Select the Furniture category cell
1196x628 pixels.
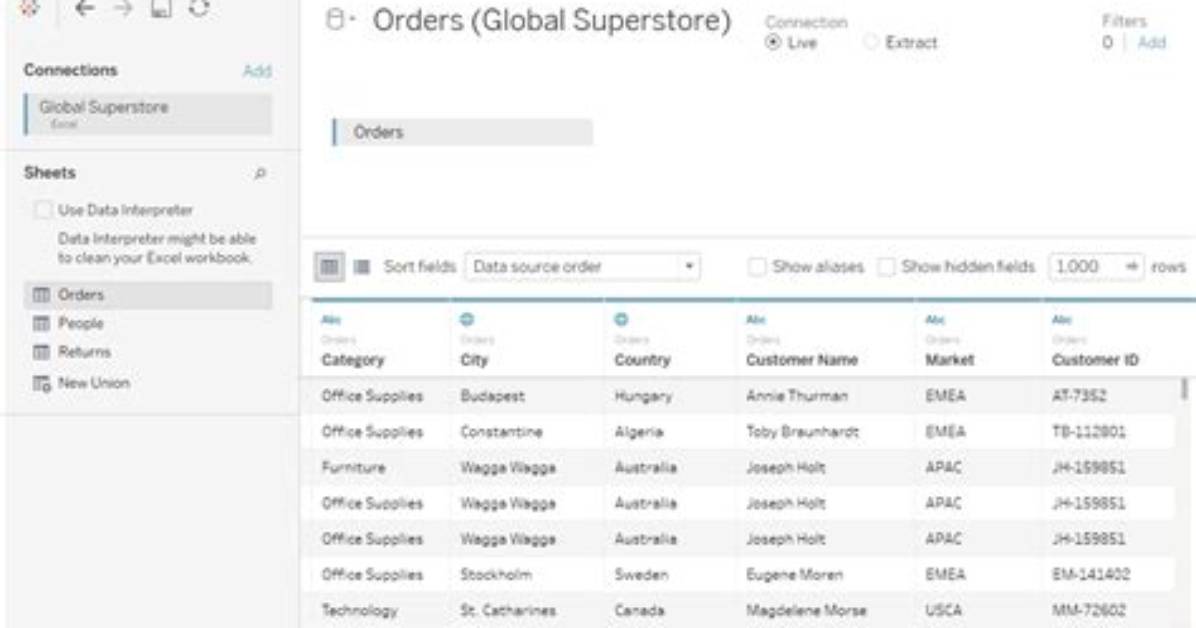[x=353, y=468]
